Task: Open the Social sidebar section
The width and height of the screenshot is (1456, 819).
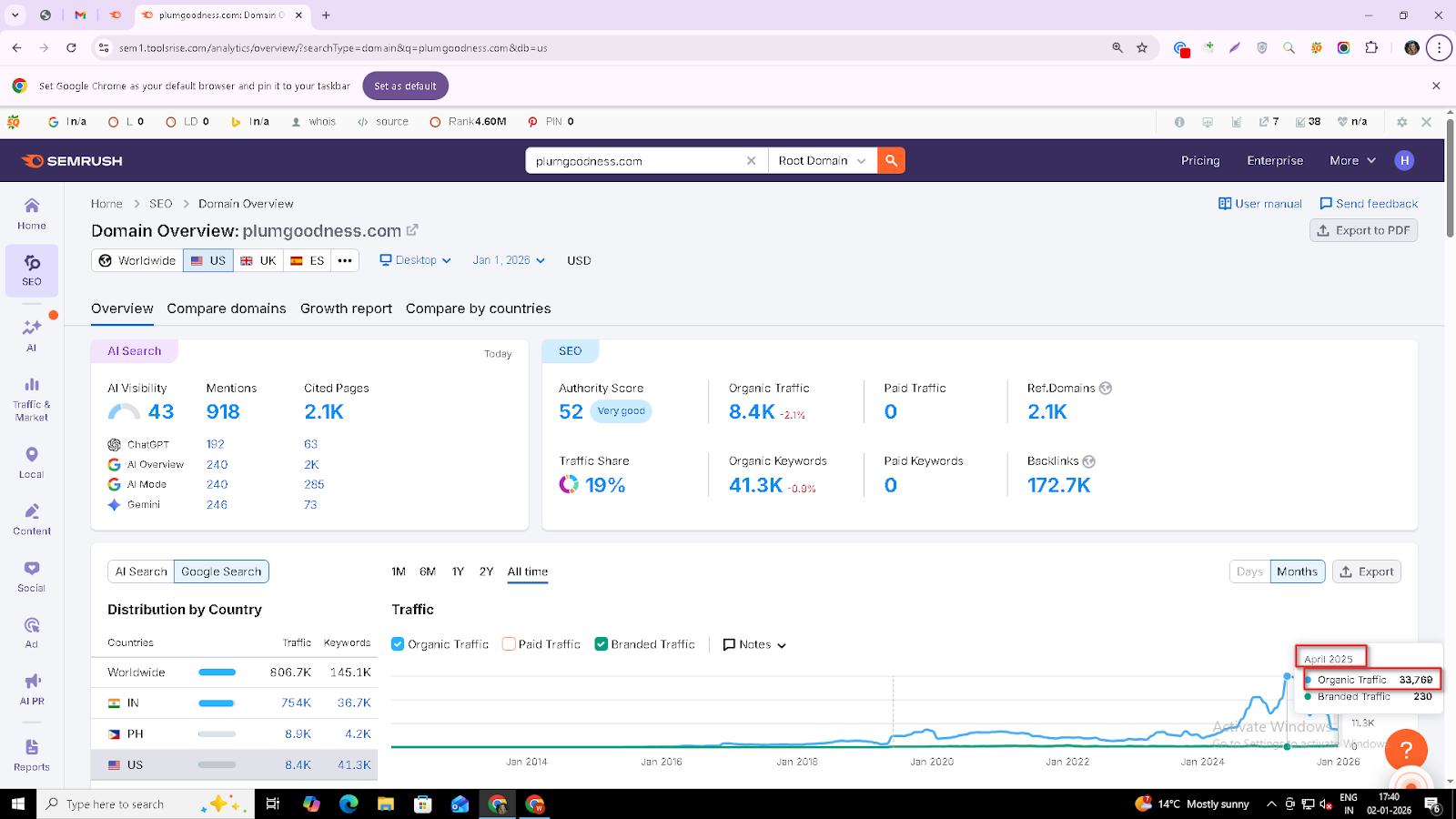Action: tap(32, 576)
